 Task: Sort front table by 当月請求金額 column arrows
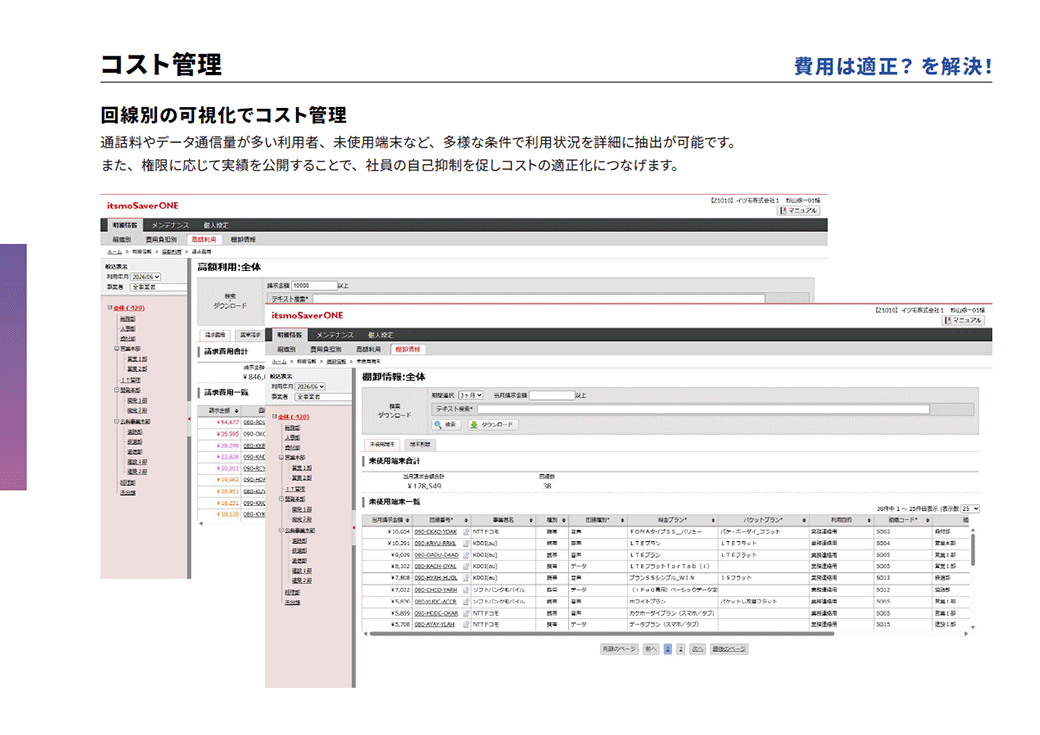[x=407, y=520]
